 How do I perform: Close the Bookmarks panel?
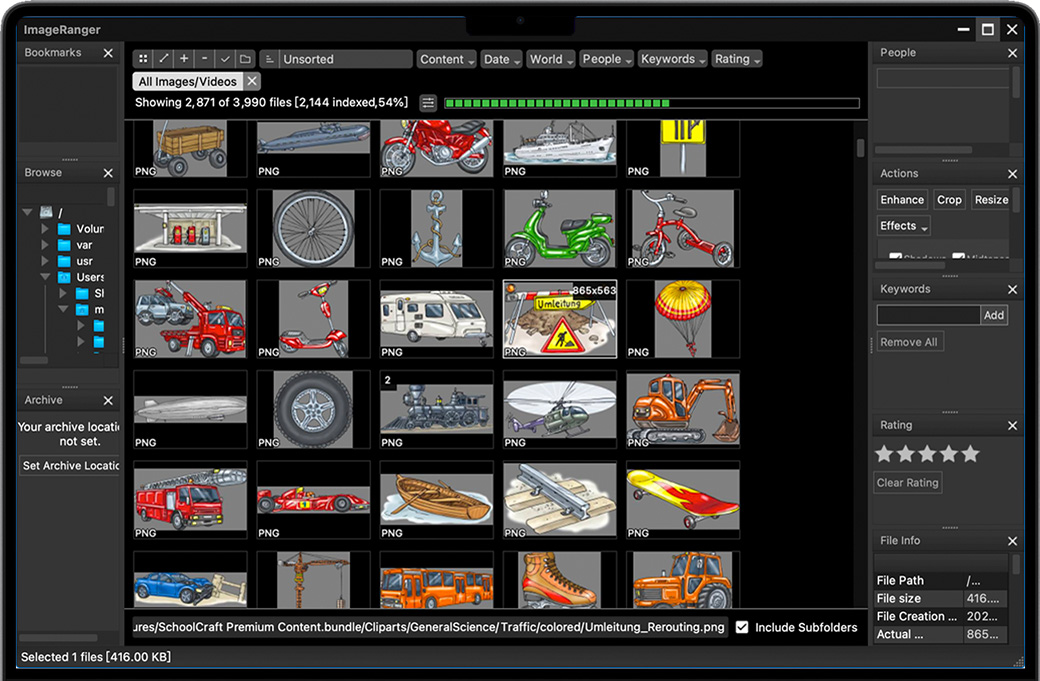point(108,53)
